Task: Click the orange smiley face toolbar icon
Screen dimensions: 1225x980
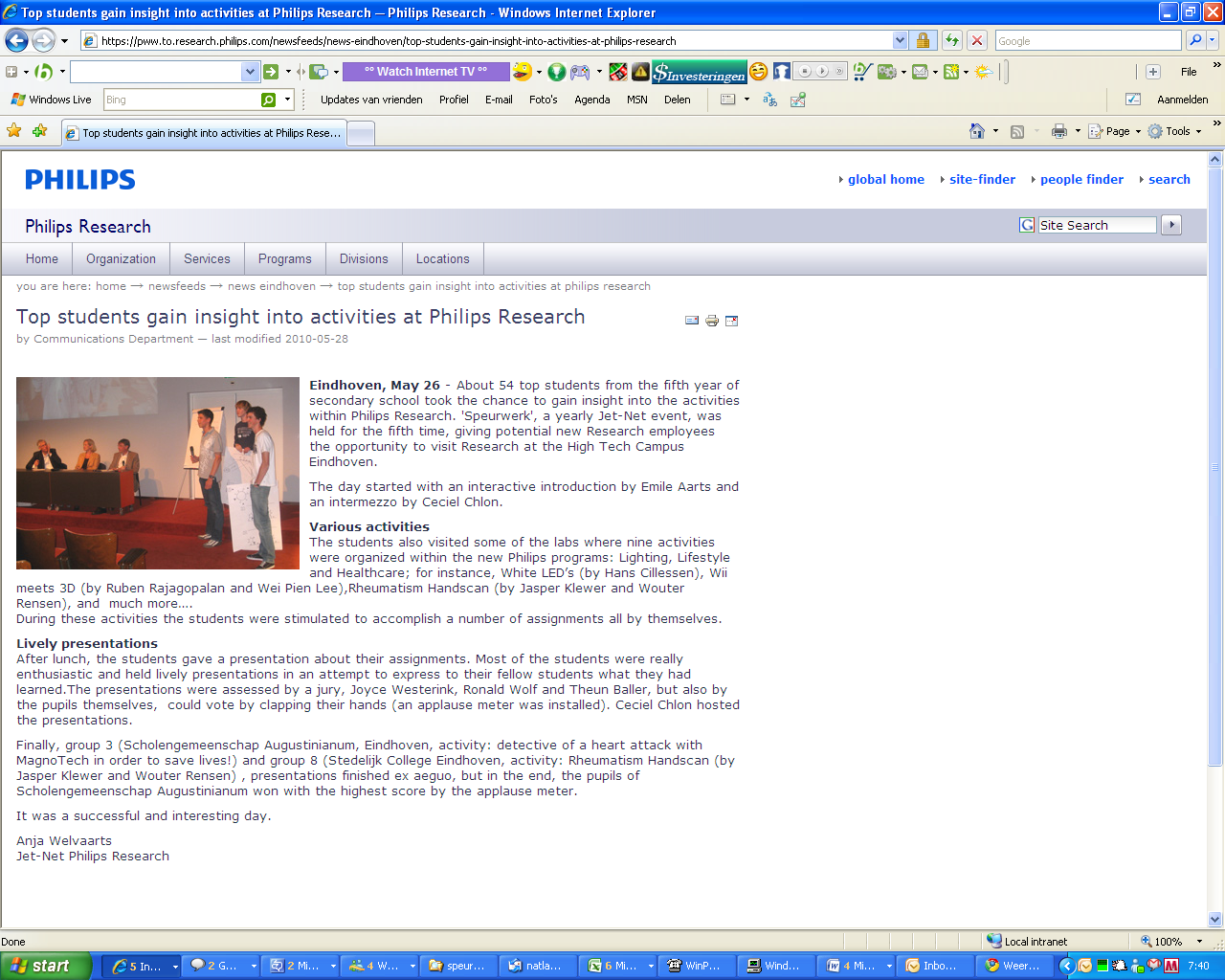Action: pyautogui.click(x=758, y=72)
